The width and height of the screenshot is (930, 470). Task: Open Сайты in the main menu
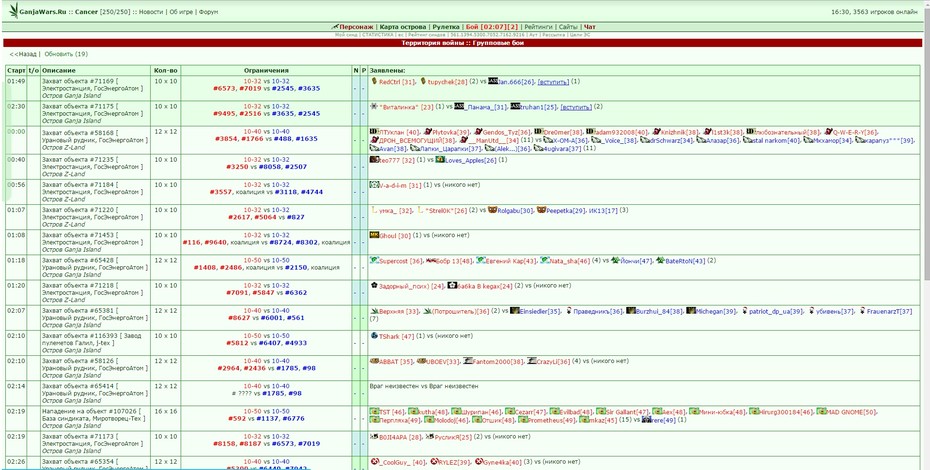point(568,27)
